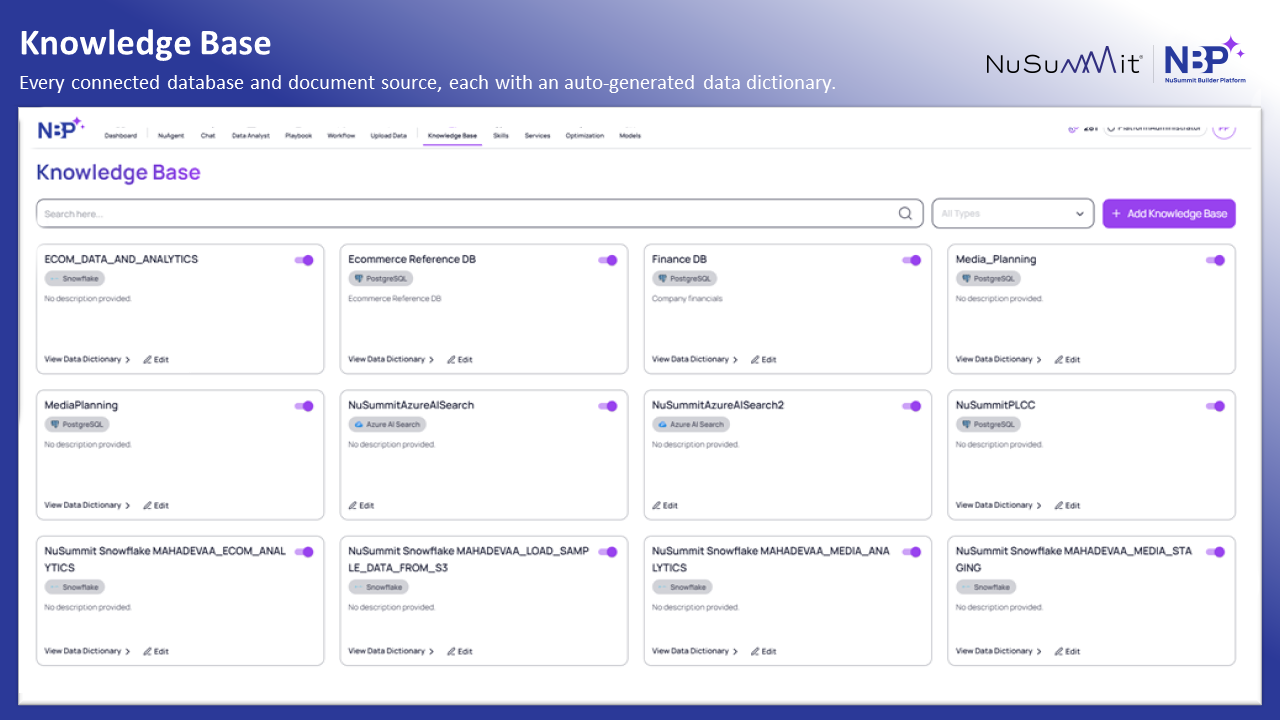Switch to the Chat tab

coord(208,135)
